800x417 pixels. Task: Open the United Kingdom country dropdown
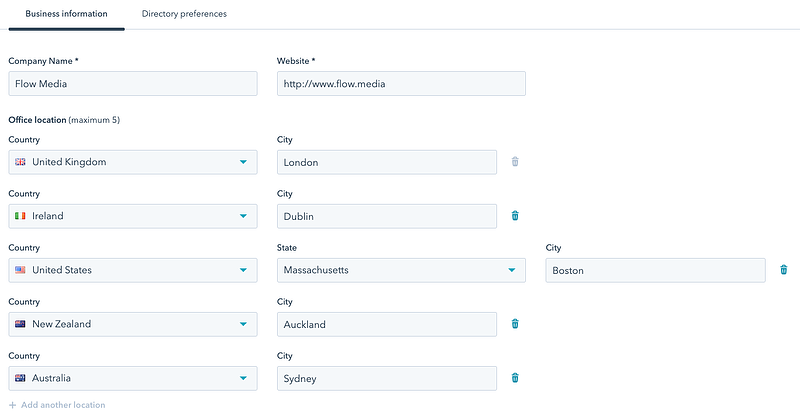click(x=133, y=162)
